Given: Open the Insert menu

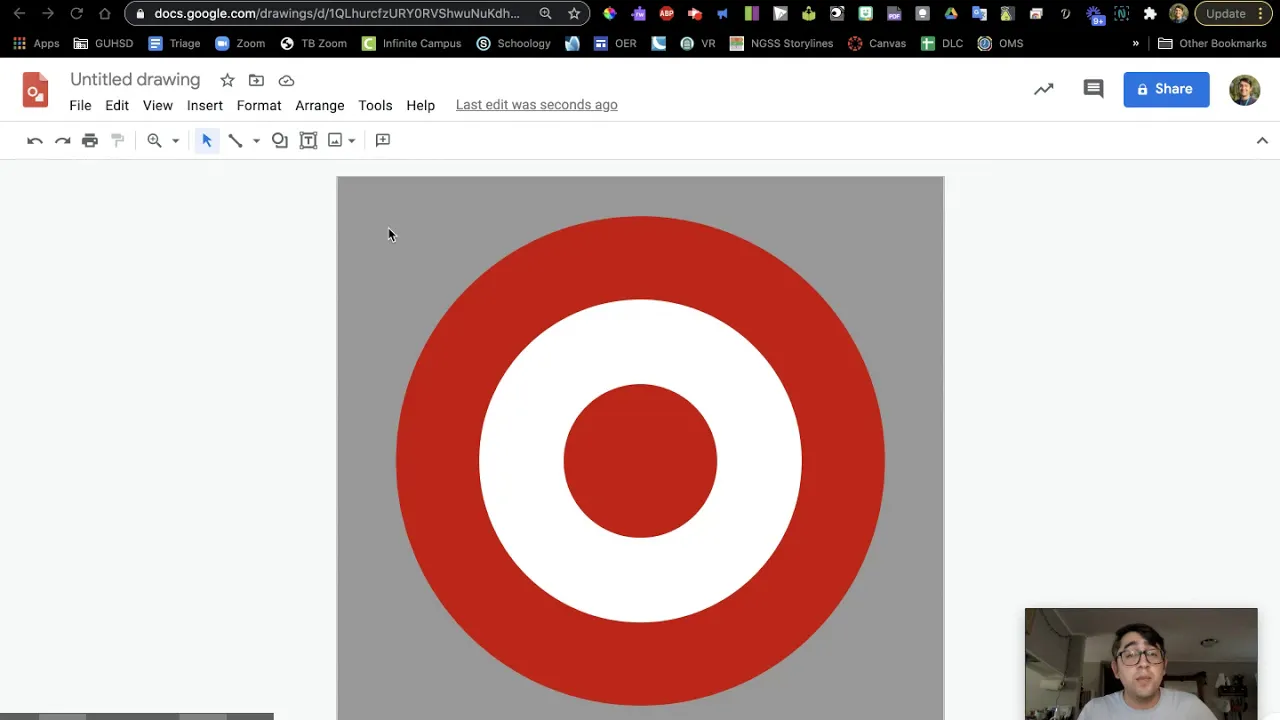Looking at the screenshot, I should tap(205, 105).
